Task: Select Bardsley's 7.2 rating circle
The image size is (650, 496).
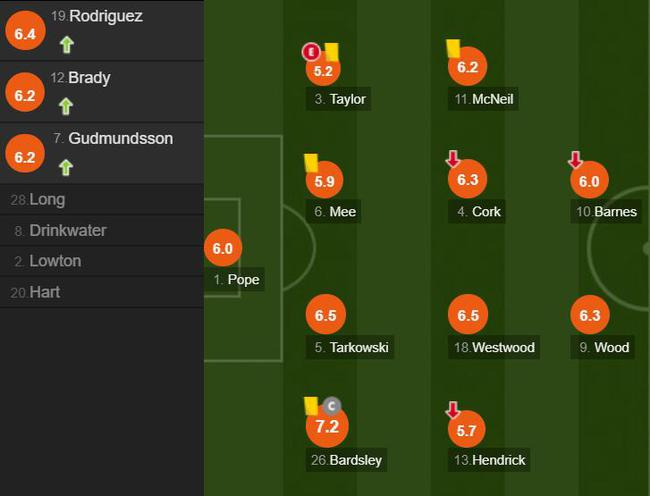Action: pyautogui.click(x=326, y=427)
